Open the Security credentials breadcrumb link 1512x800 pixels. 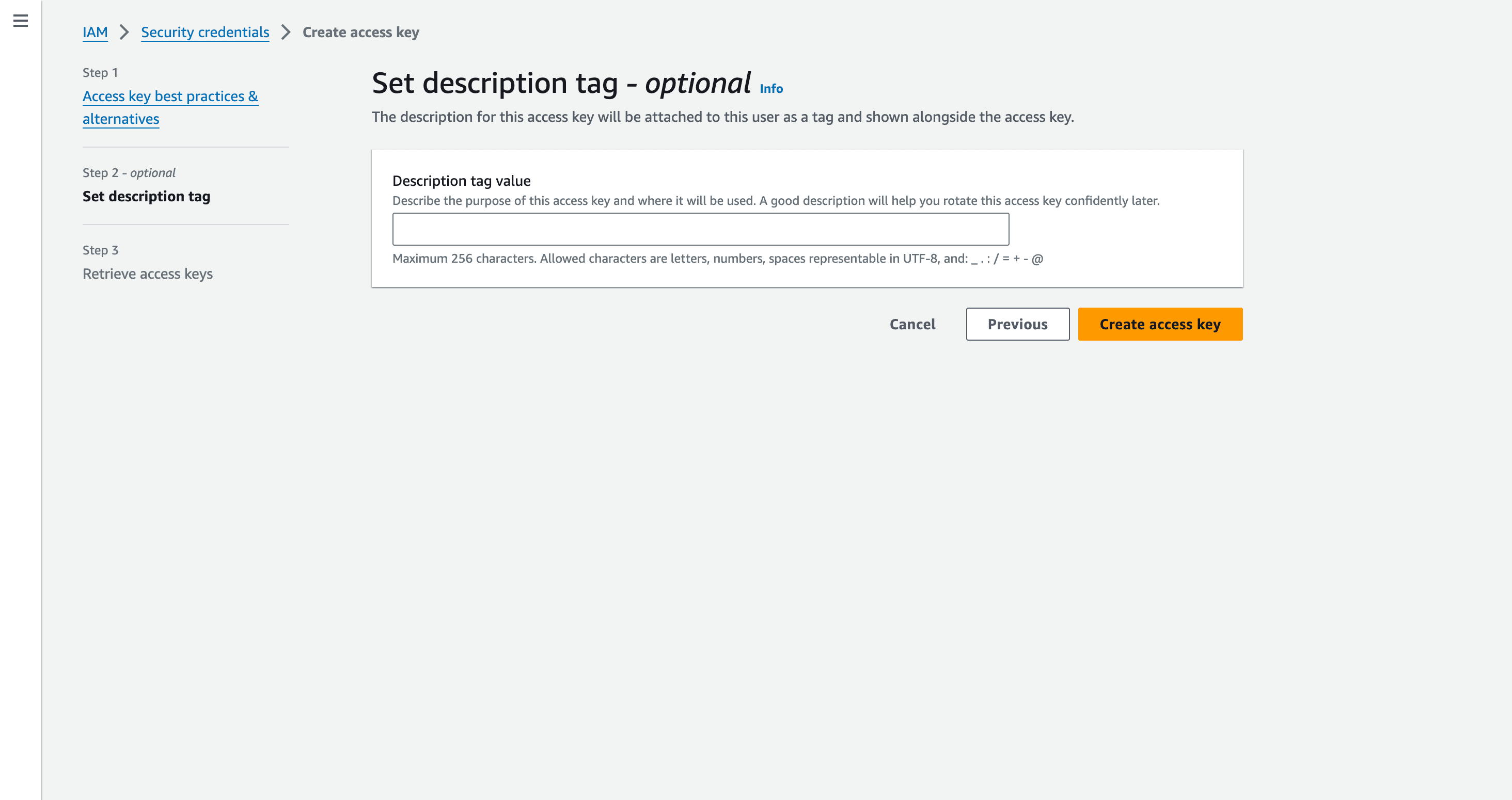[205, 32]
